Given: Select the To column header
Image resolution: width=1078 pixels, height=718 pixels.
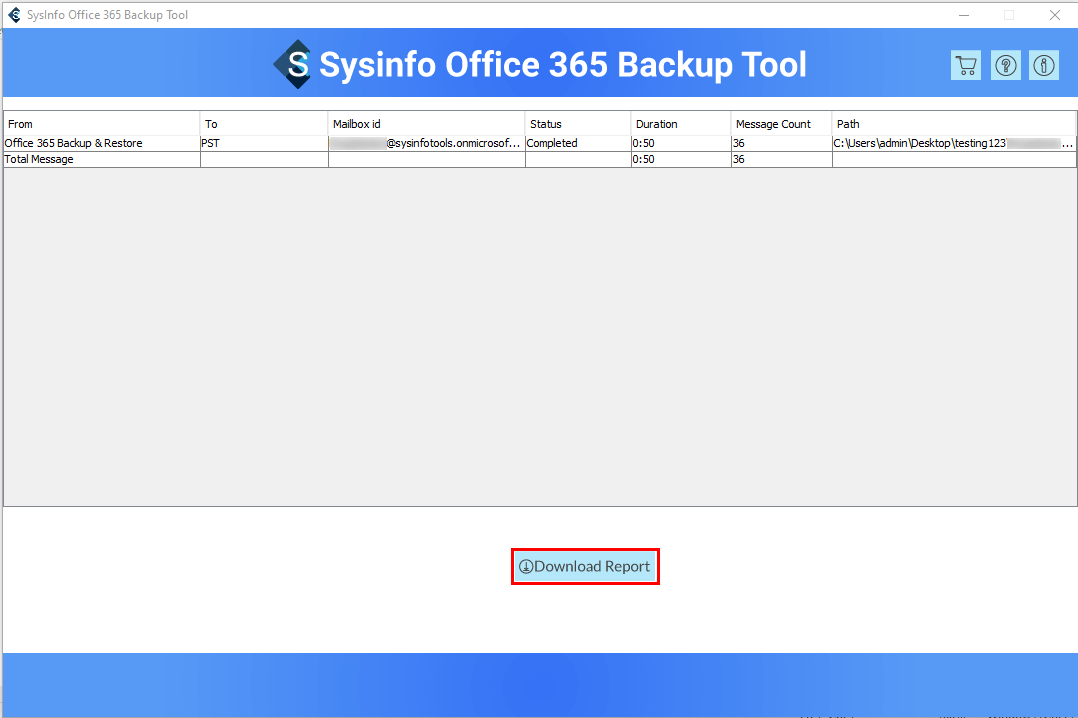Looking at the screenshot, I should coord(264,124).
